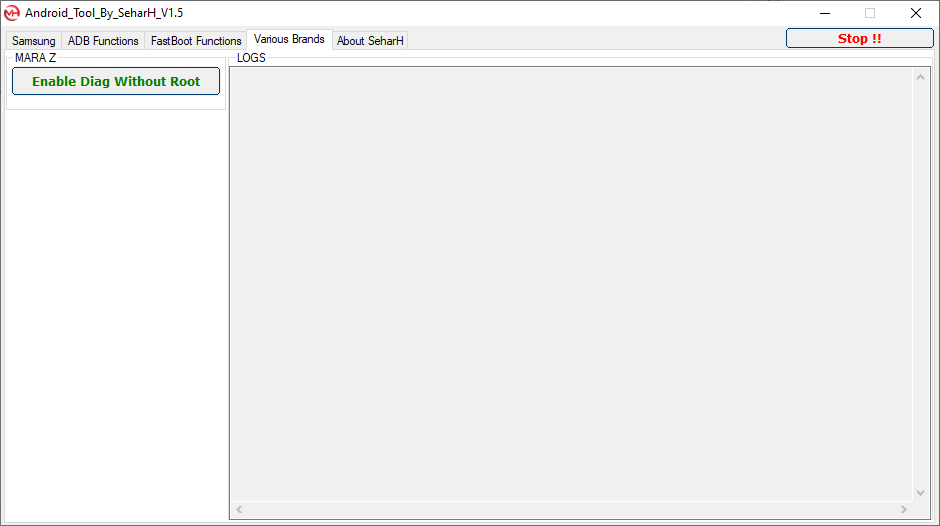Click the LOGS group label

[x=251, y=58]
